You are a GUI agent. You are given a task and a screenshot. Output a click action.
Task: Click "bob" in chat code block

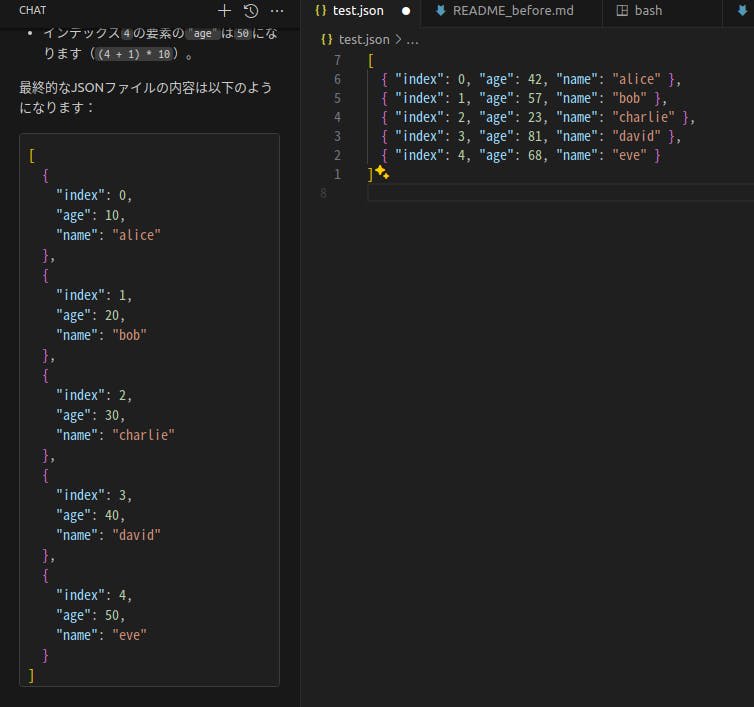(x=129, y=335)
